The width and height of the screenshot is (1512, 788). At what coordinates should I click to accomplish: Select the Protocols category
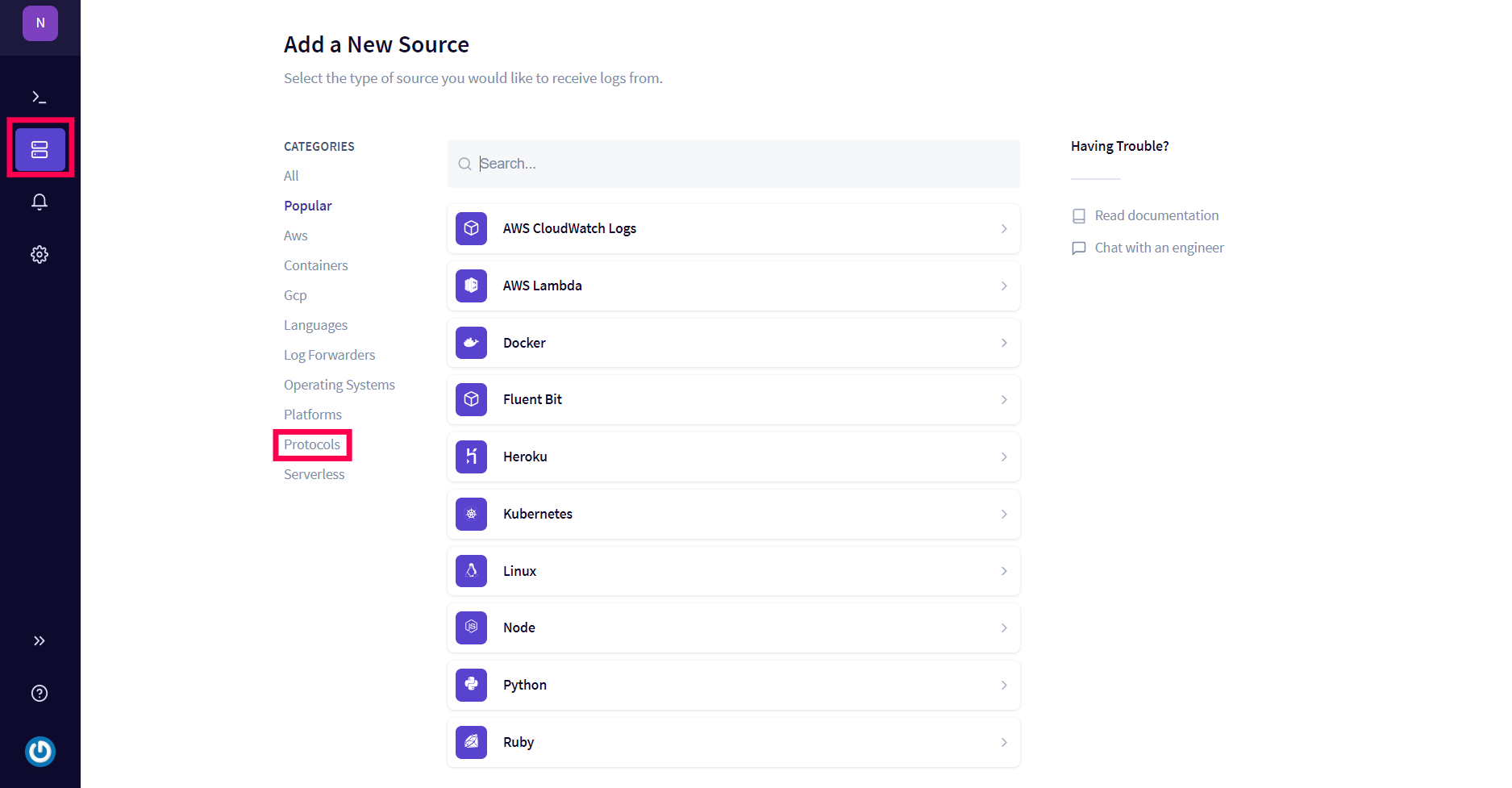pos(312,444)
